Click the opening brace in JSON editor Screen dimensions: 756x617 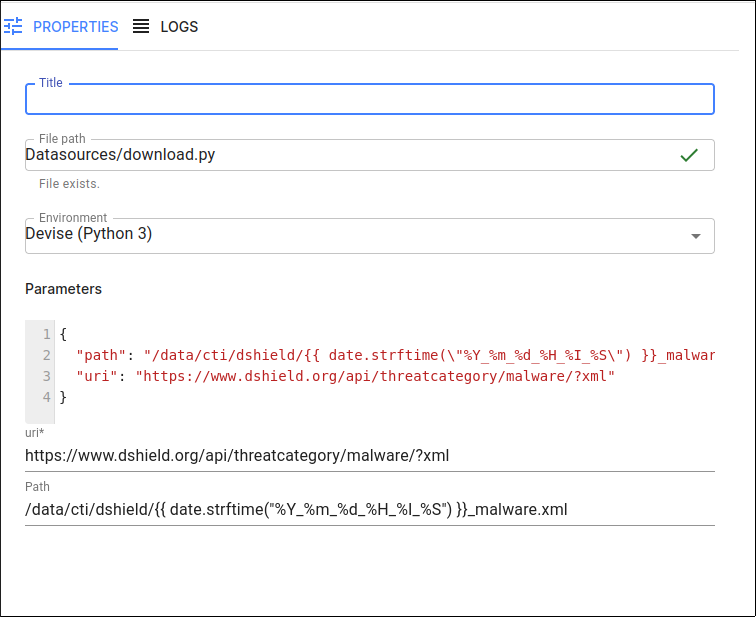point(63,334)
